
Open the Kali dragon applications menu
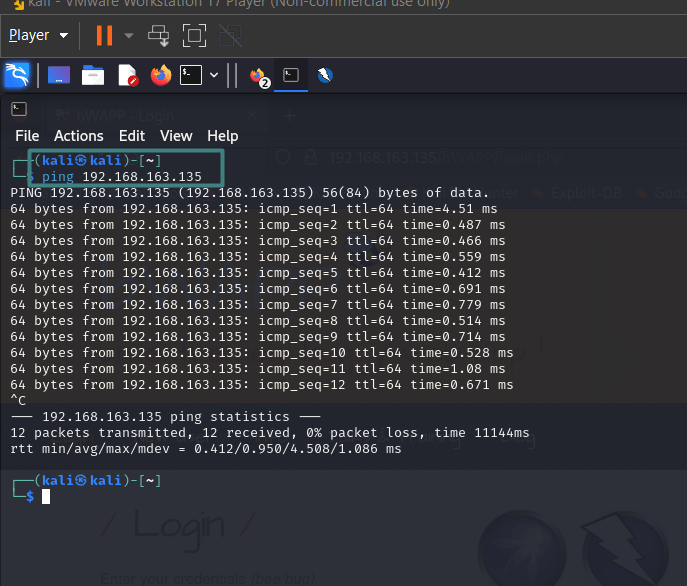[17, 75]
